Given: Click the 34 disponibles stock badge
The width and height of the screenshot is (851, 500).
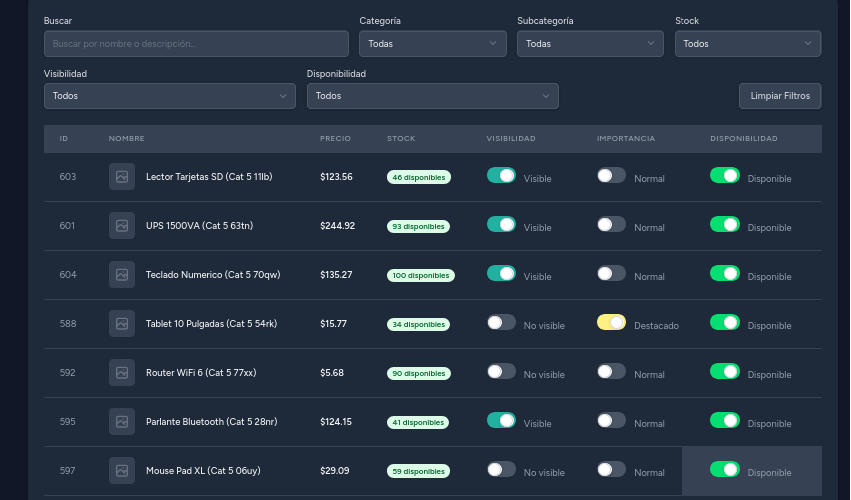Looking at the screenshot, I should [x=418, y=325].
